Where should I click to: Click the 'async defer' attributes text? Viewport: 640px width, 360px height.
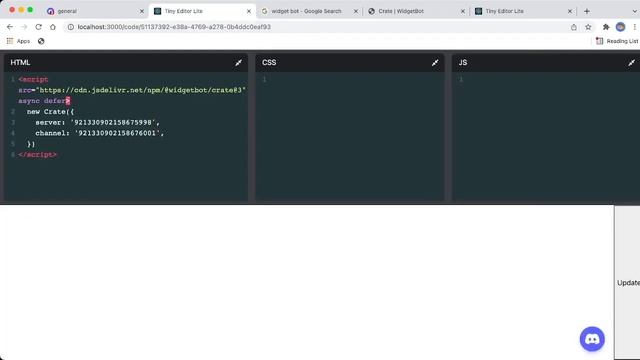tap(42, 101)
